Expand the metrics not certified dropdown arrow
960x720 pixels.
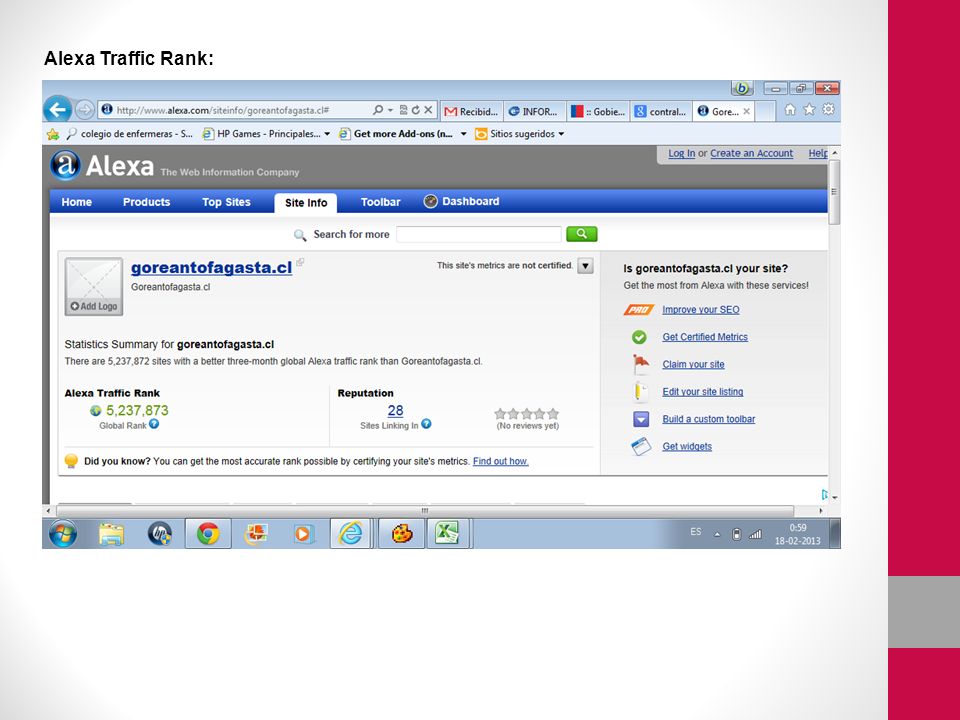586,266
